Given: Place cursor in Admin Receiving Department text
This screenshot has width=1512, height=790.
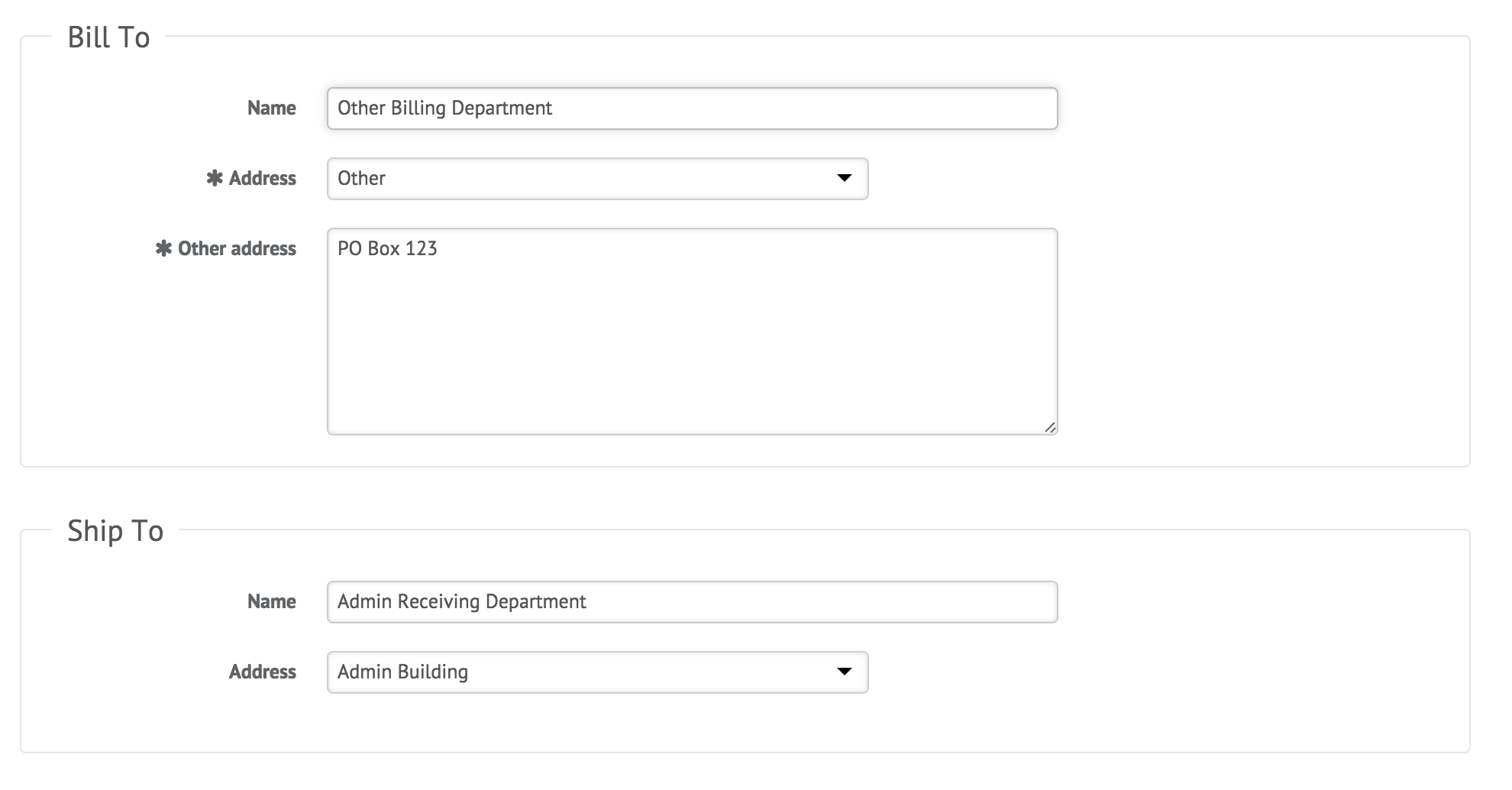Looking at the screenshot, I should coord(461,602).
